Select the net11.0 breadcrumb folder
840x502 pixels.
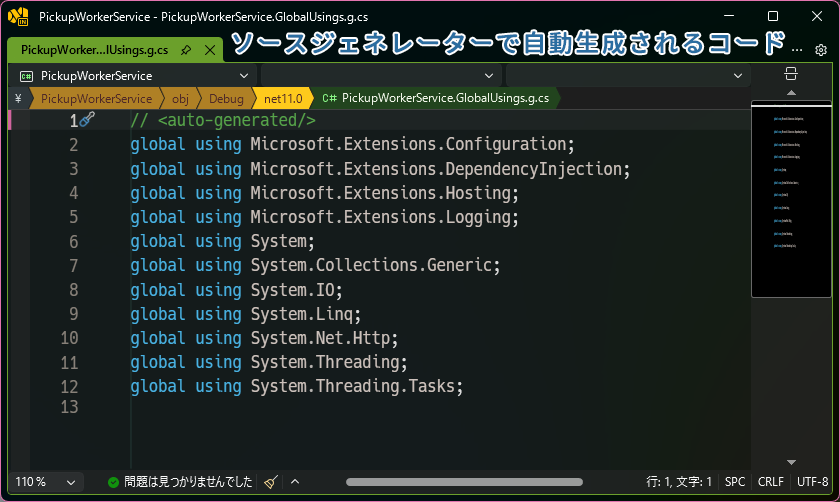point(283,99)
